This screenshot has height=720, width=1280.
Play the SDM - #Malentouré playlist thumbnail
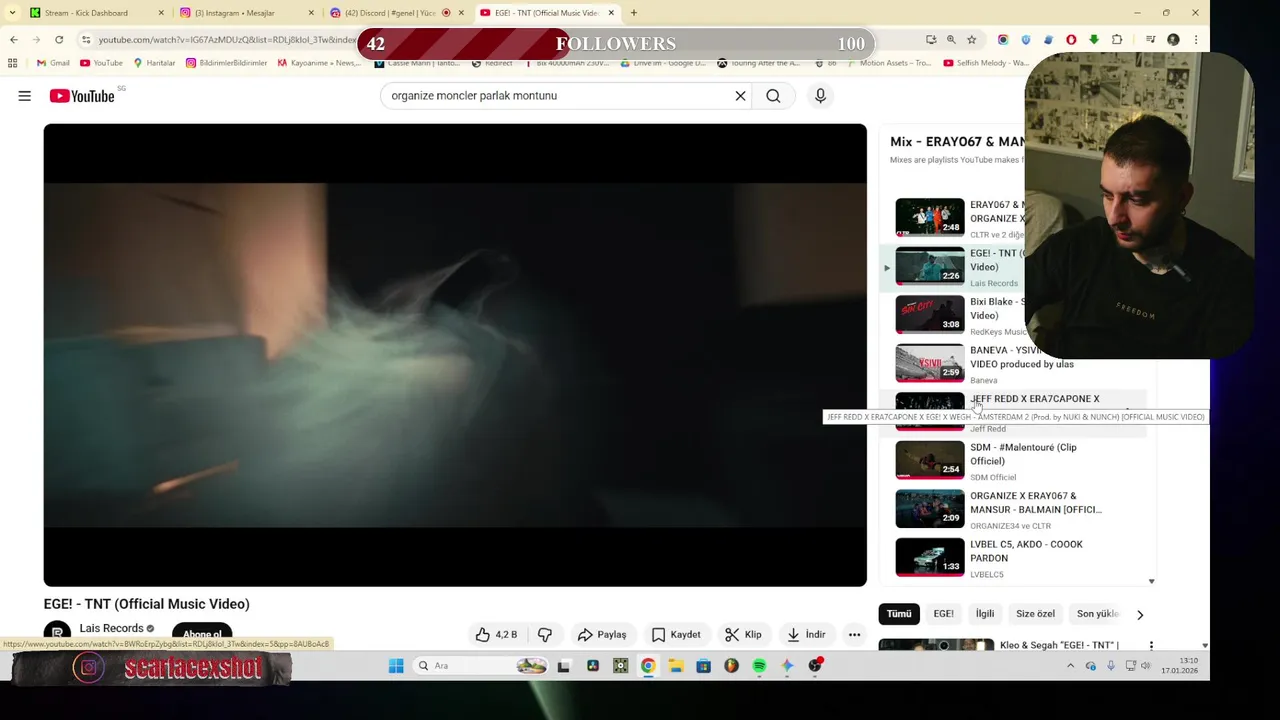930,459
